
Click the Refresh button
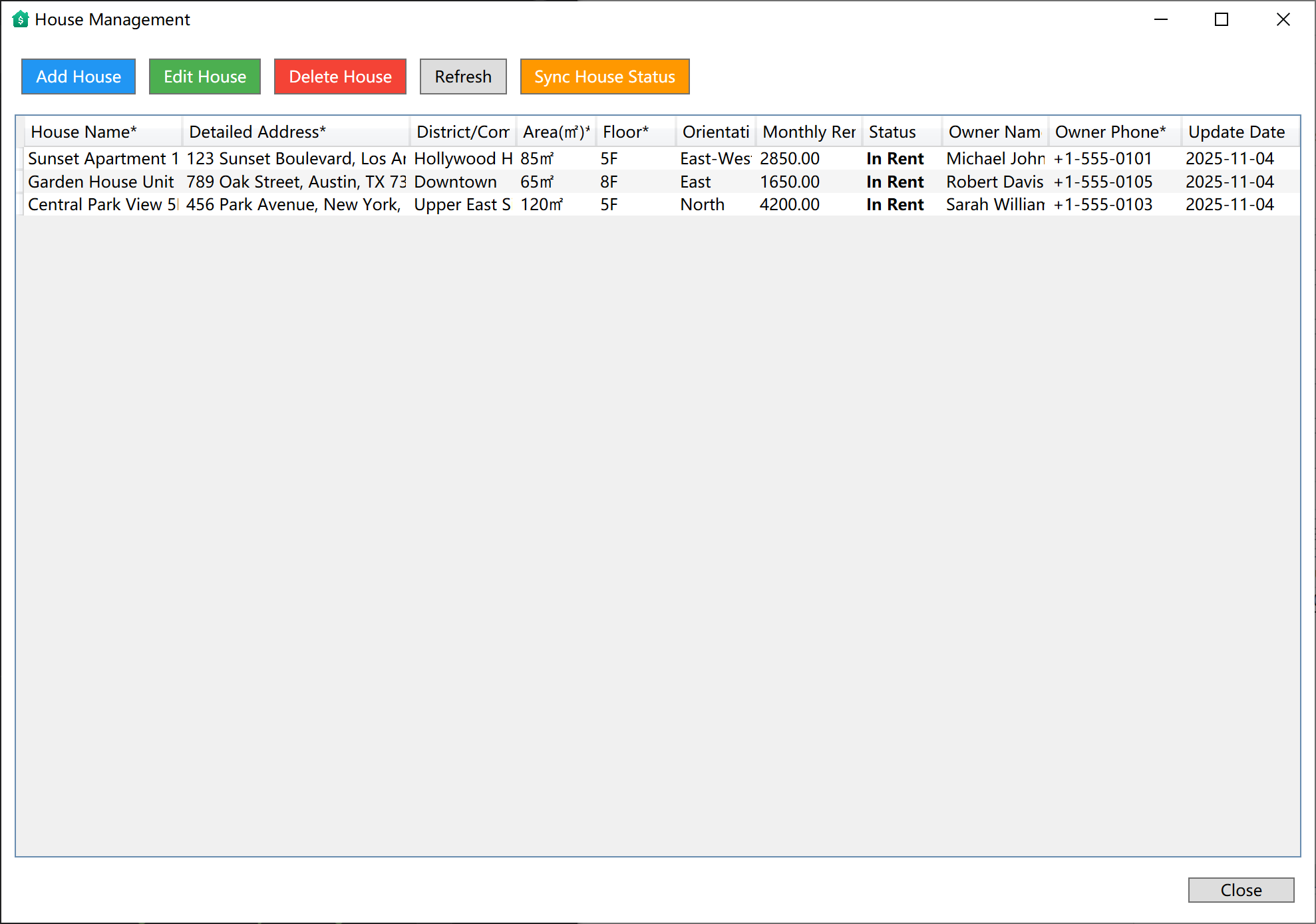(x=462, y=77)
